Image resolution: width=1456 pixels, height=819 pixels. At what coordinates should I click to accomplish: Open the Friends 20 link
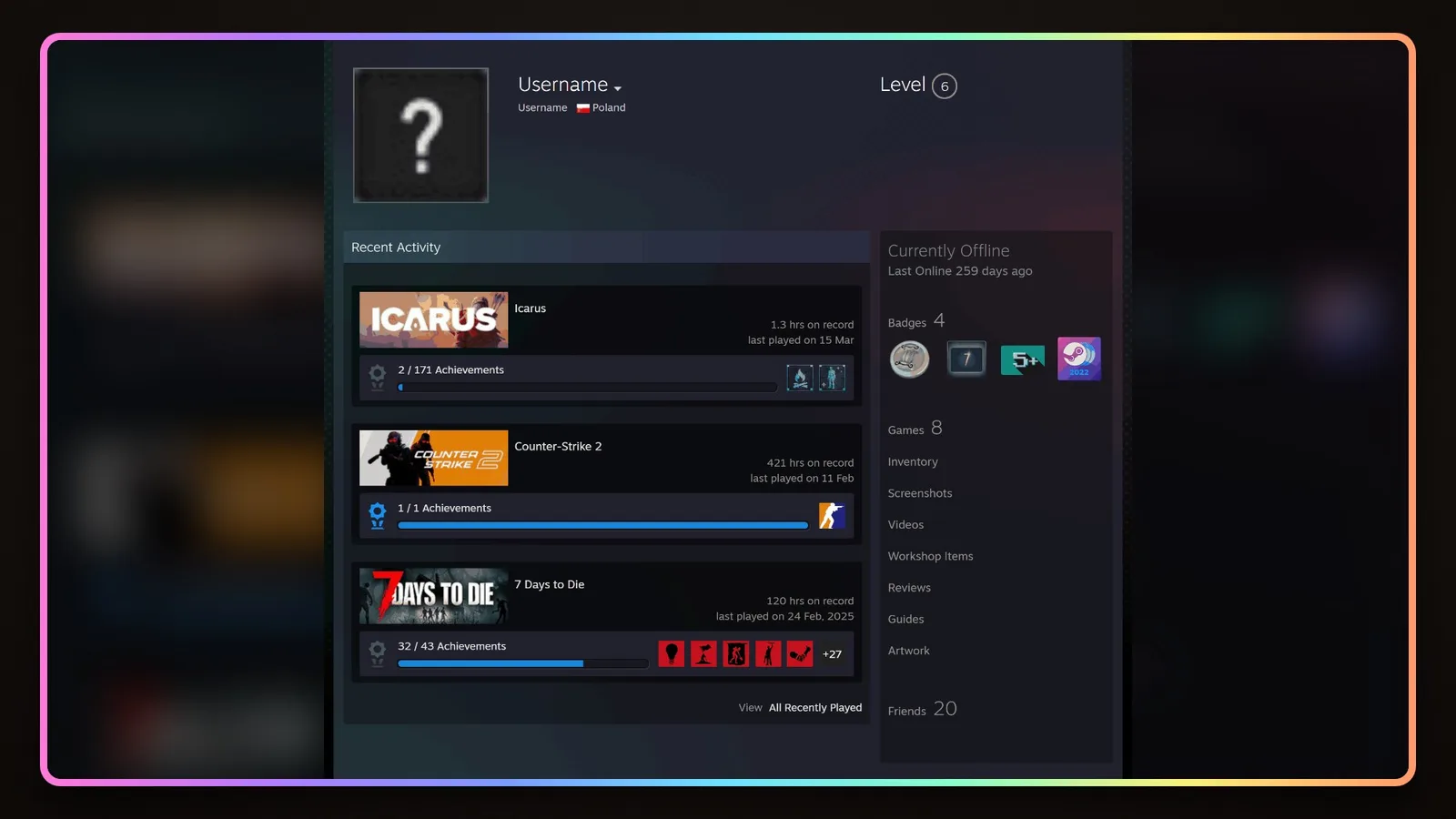(923, 709)
